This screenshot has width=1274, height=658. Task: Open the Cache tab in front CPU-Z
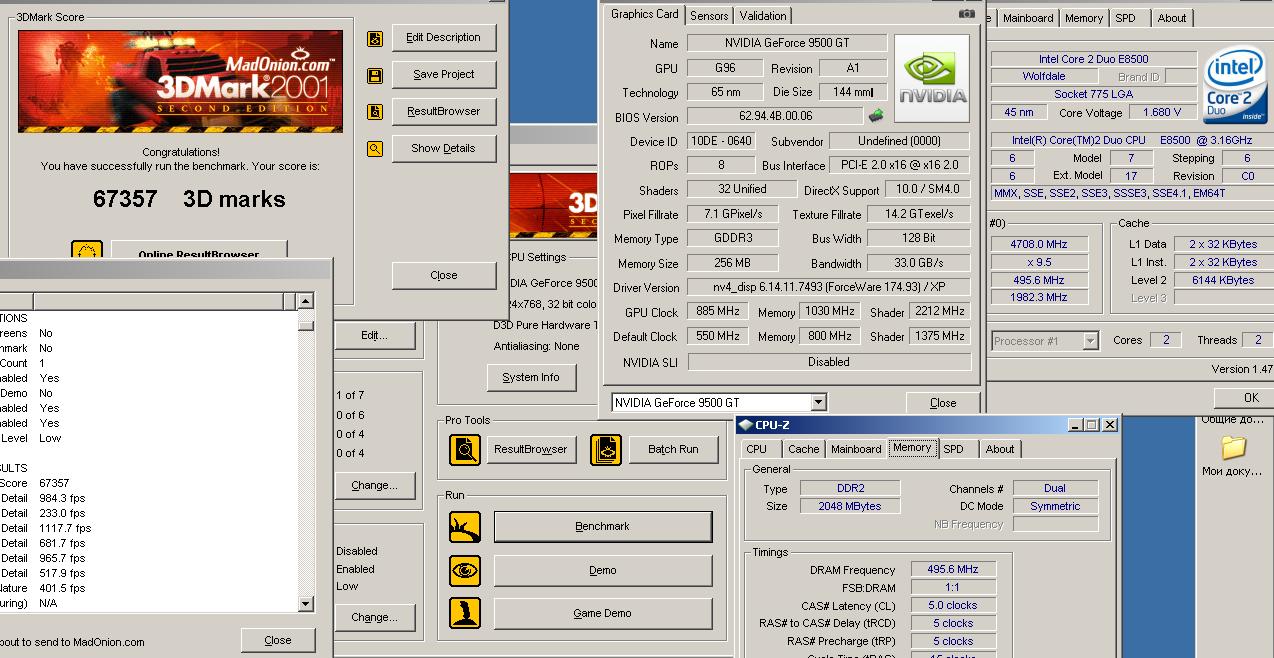[803, 449]
